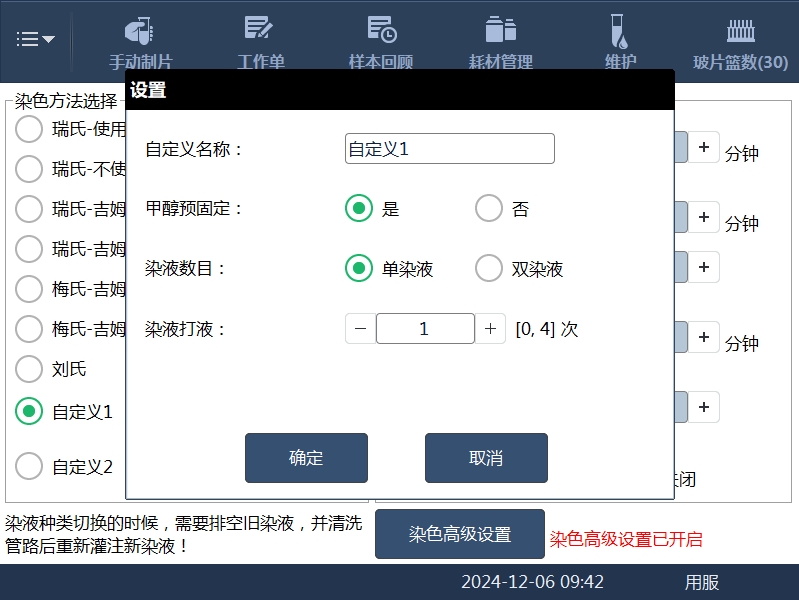Click the custom name input field
This screenshot has height=600, width=799.
pos(449,149)
